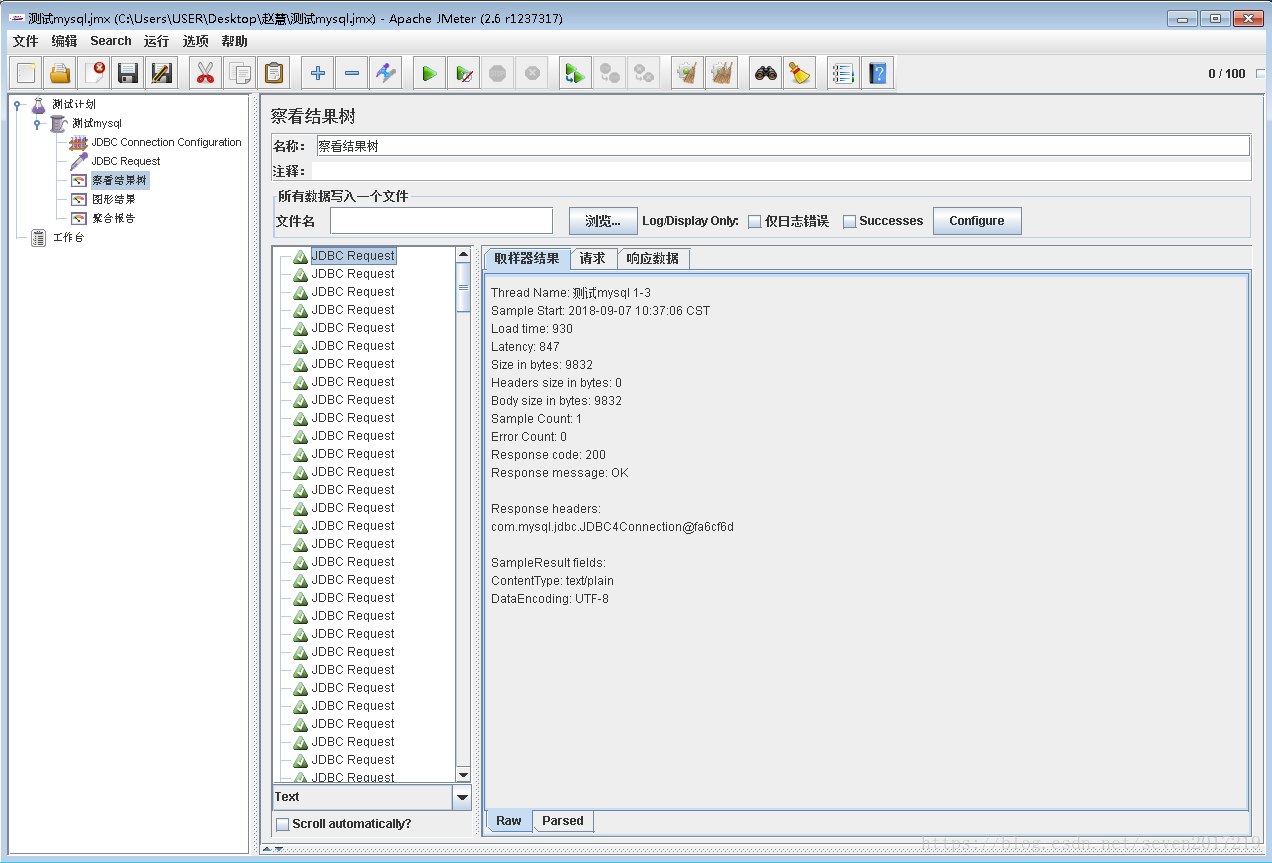Click the Paste clipboard toolbar icon
The width and height of the screenshot is (1272, 863).
click(273, 73)
